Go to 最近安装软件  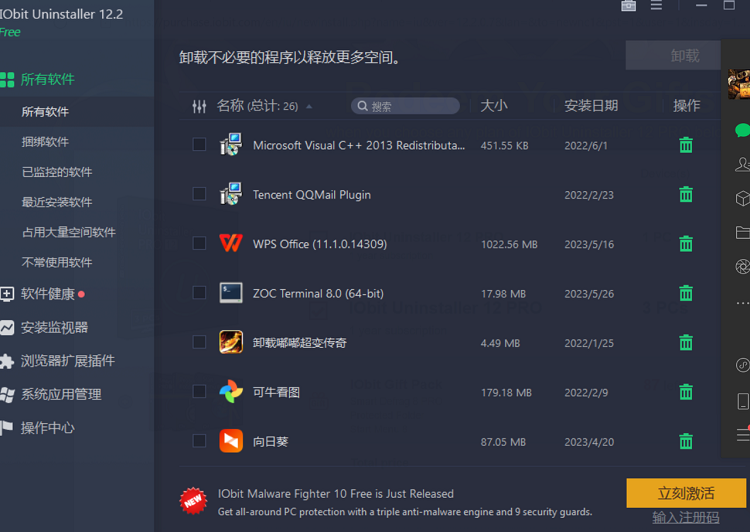click(57, 202)
